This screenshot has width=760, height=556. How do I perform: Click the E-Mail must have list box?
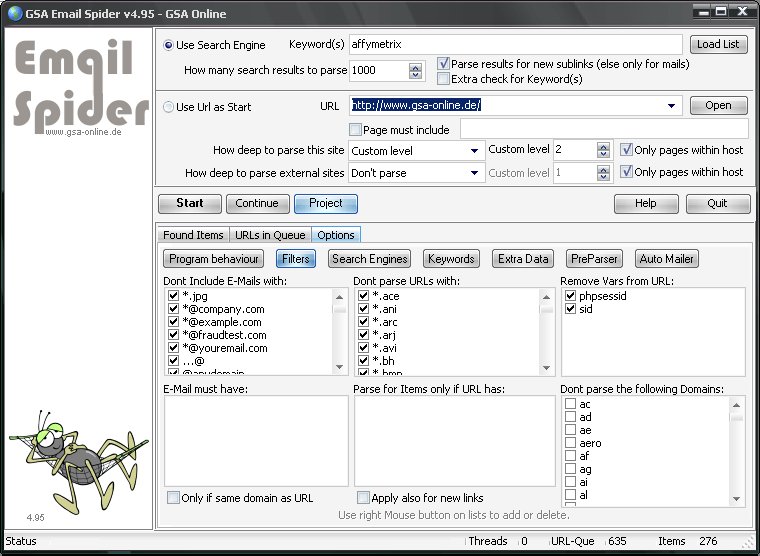[x=256, y=441]
